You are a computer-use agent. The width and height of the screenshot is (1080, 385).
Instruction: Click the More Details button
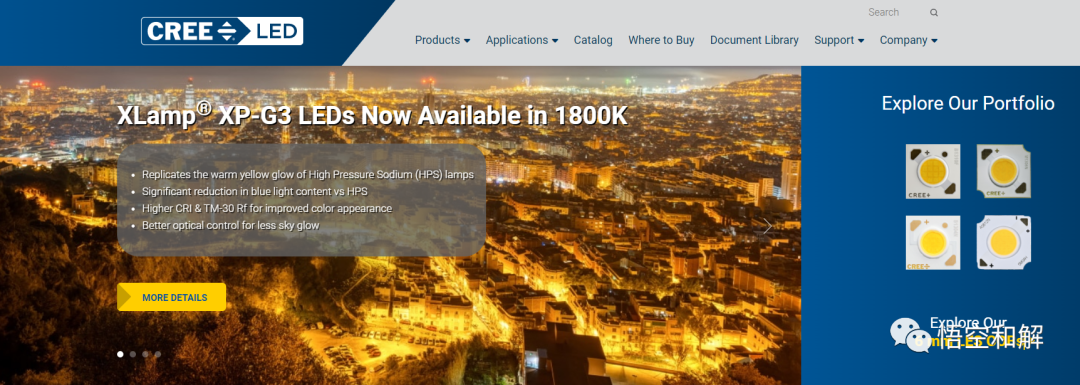tap(172, 297)
